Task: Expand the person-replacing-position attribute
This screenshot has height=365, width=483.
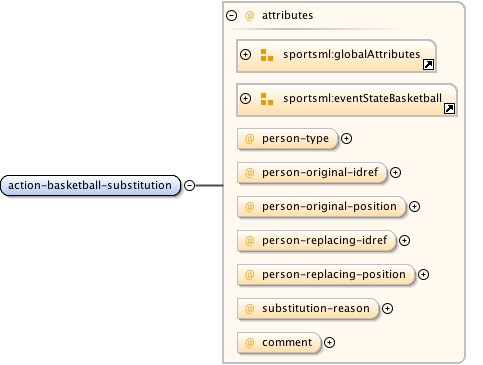Action: (x=423, y=275)
